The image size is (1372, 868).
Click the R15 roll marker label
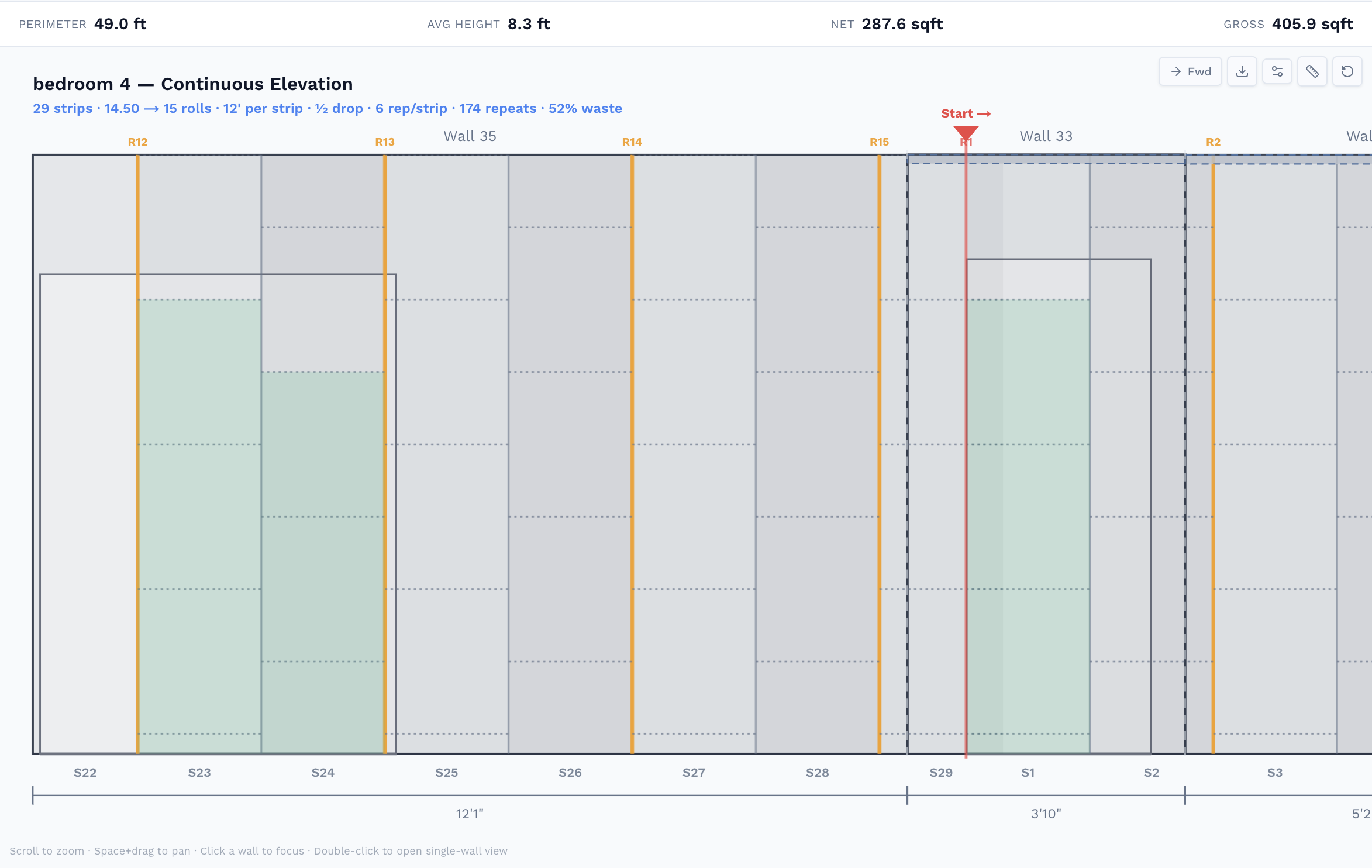(879, 142)
